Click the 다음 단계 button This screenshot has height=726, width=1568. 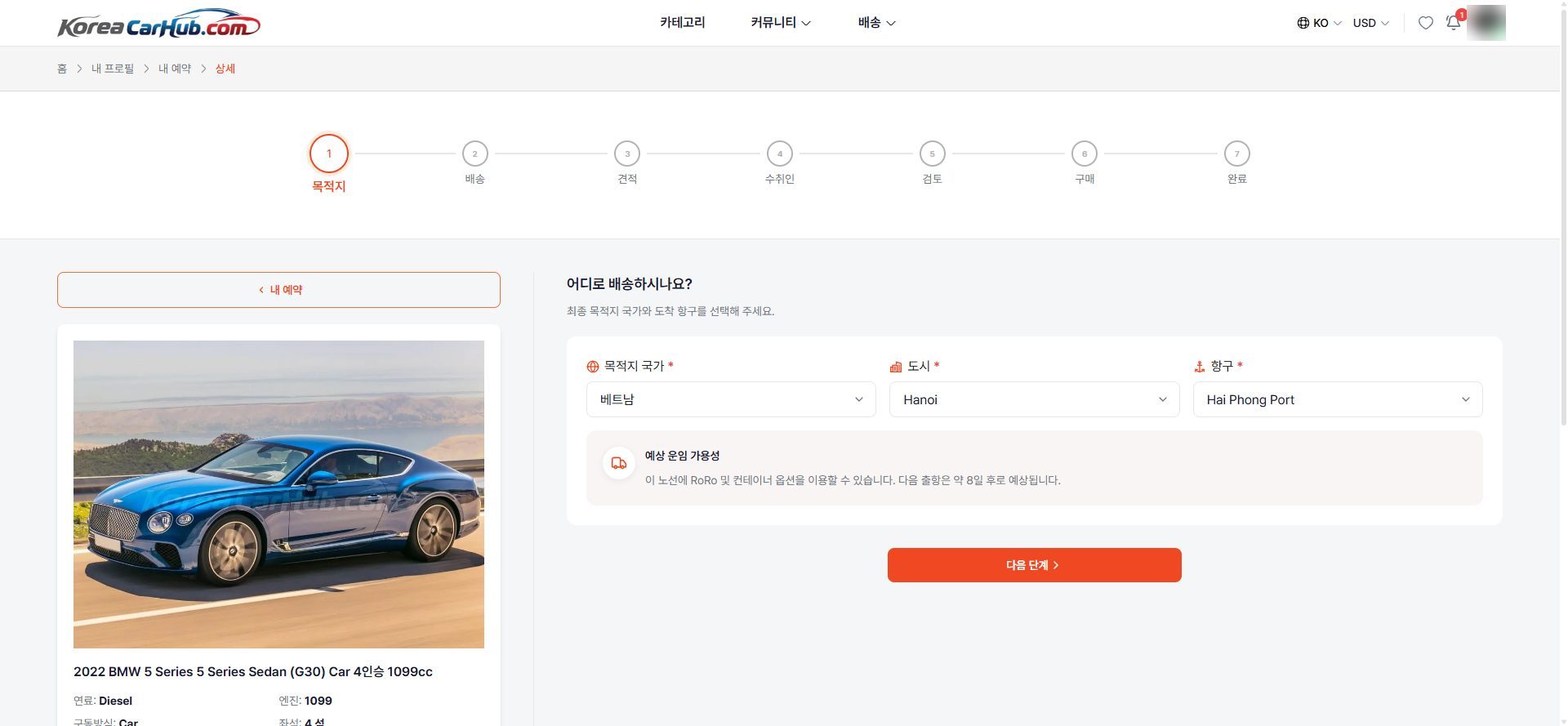[1034, 565]
